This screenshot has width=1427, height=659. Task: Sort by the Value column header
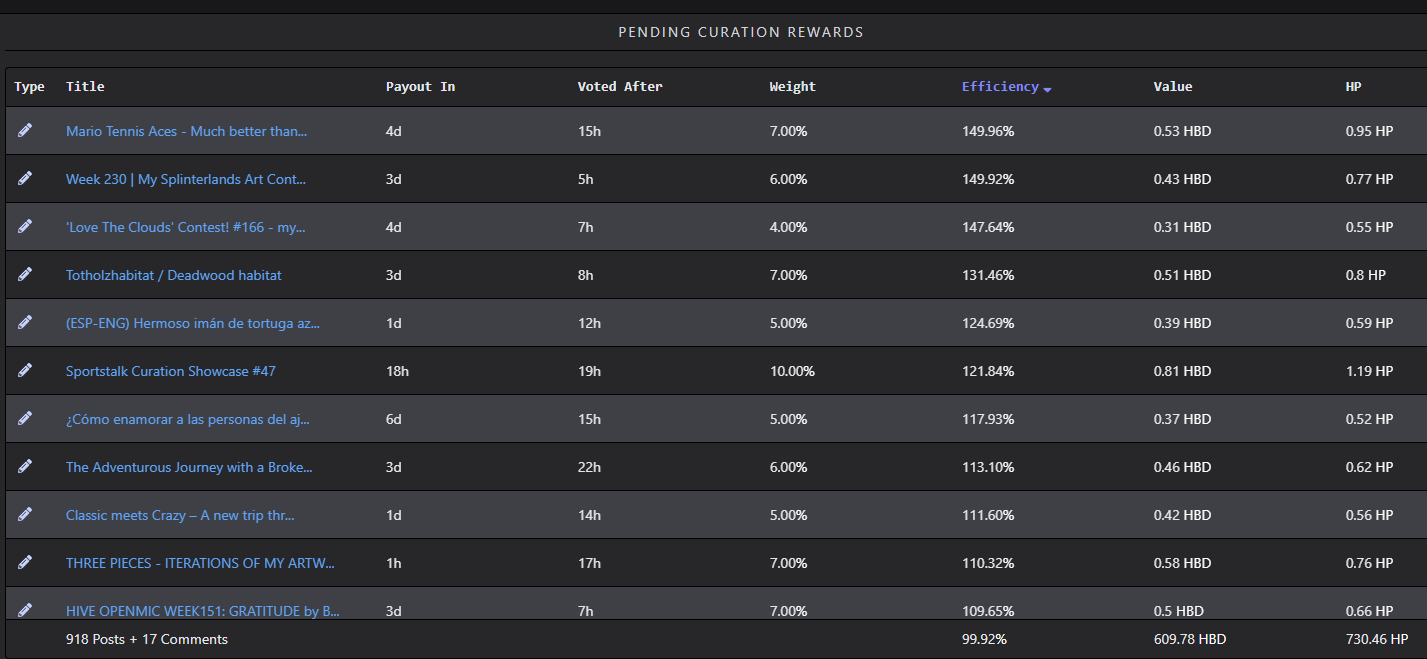[x=1173, y=87]
